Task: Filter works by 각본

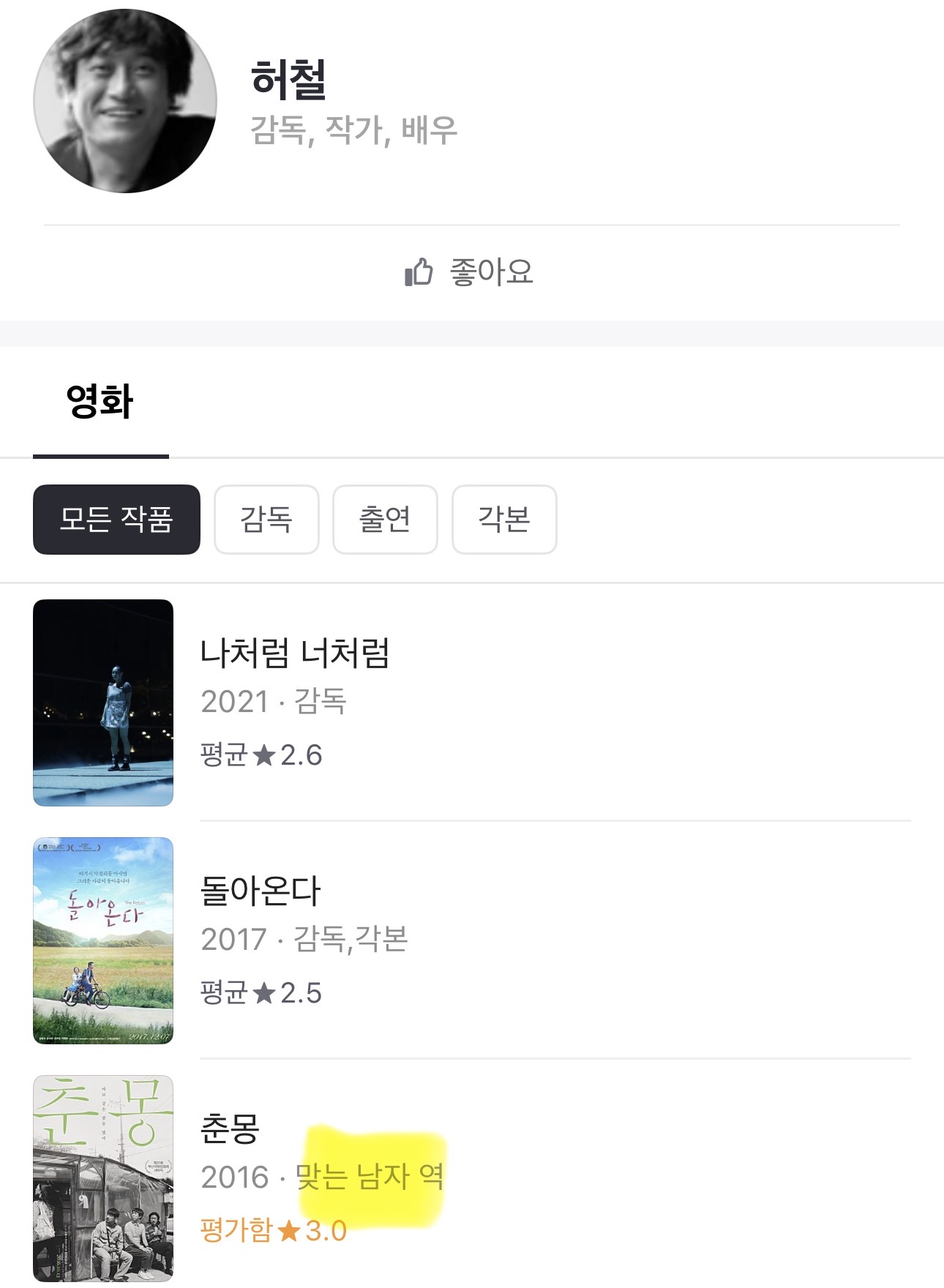Action: [x=504, y=520]
